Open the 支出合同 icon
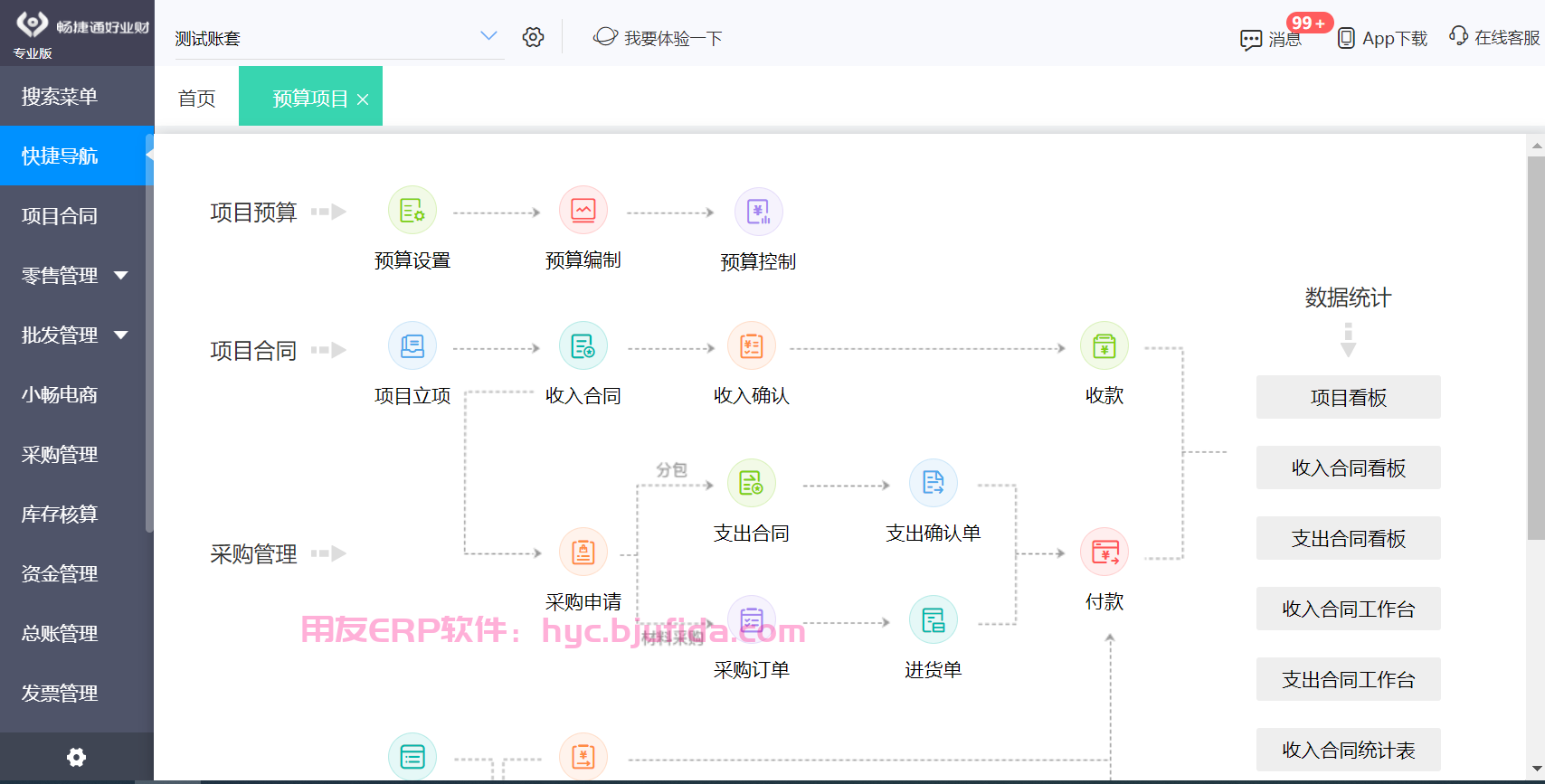The height and width of the screenshot is (784, 1545). 752,483
